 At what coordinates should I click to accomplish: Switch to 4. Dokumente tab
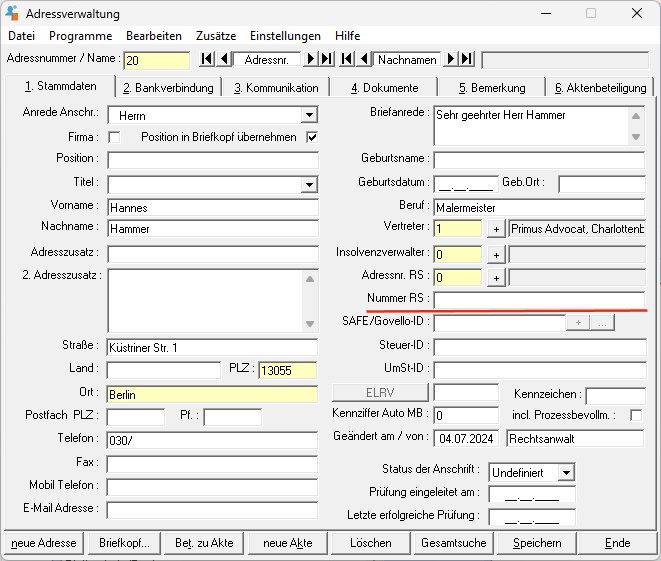coord(384,88)
